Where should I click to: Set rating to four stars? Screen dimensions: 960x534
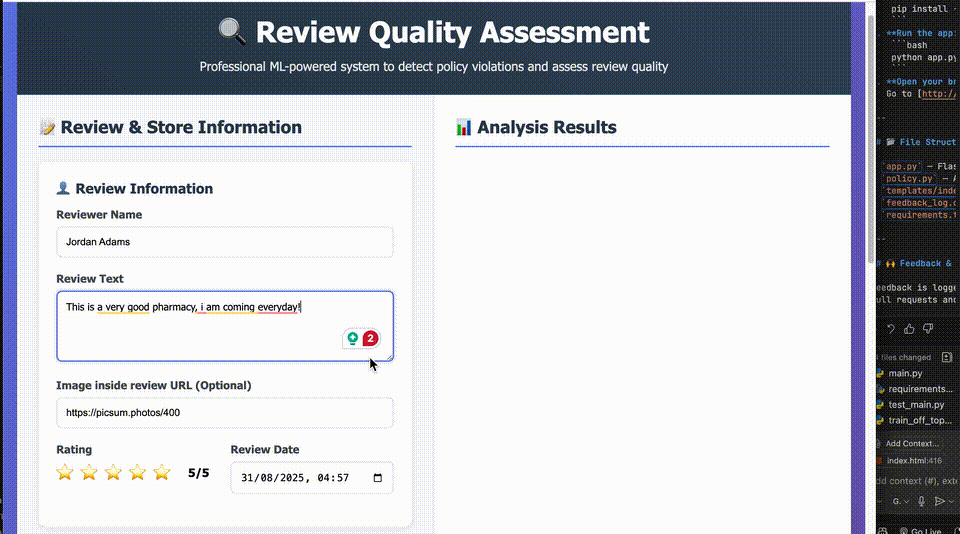coord(138,472)
